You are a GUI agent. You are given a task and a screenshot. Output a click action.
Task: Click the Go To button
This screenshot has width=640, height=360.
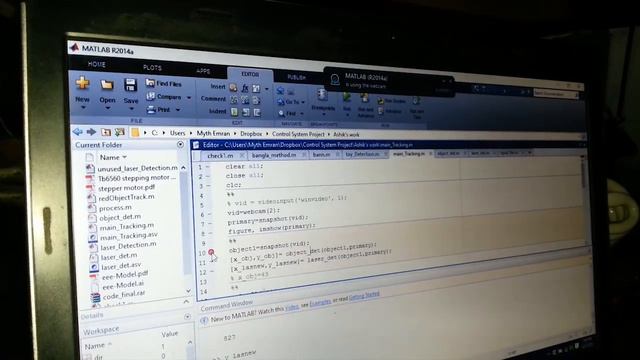[291, 102]
